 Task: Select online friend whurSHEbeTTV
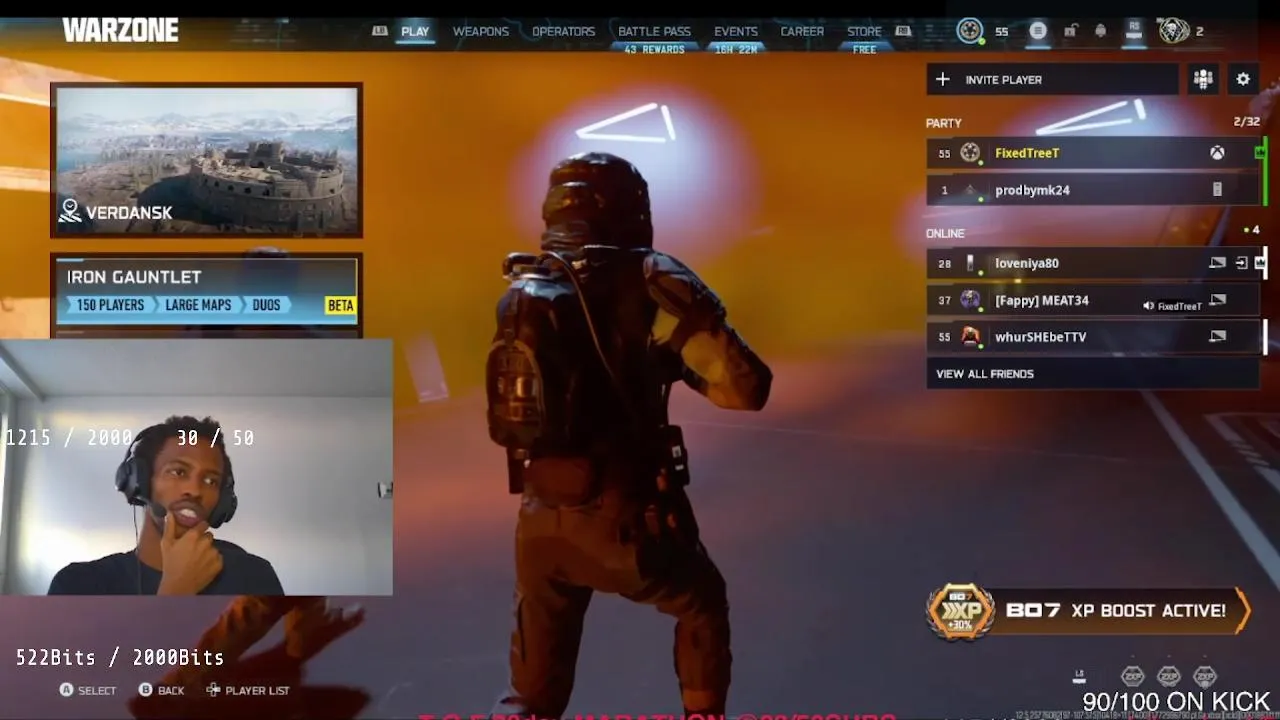click(x=1093, y=337)
